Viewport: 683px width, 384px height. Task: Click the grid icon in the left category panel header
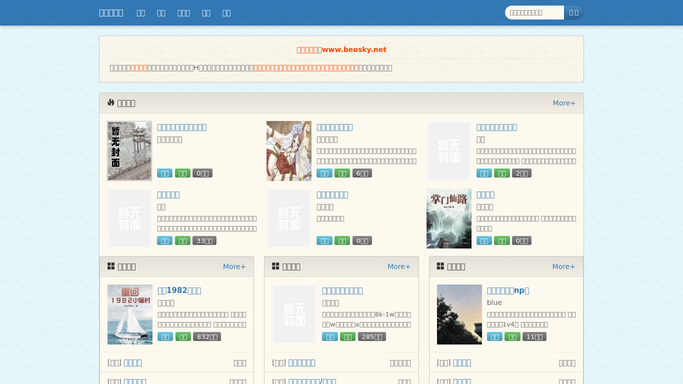(111, 266)
